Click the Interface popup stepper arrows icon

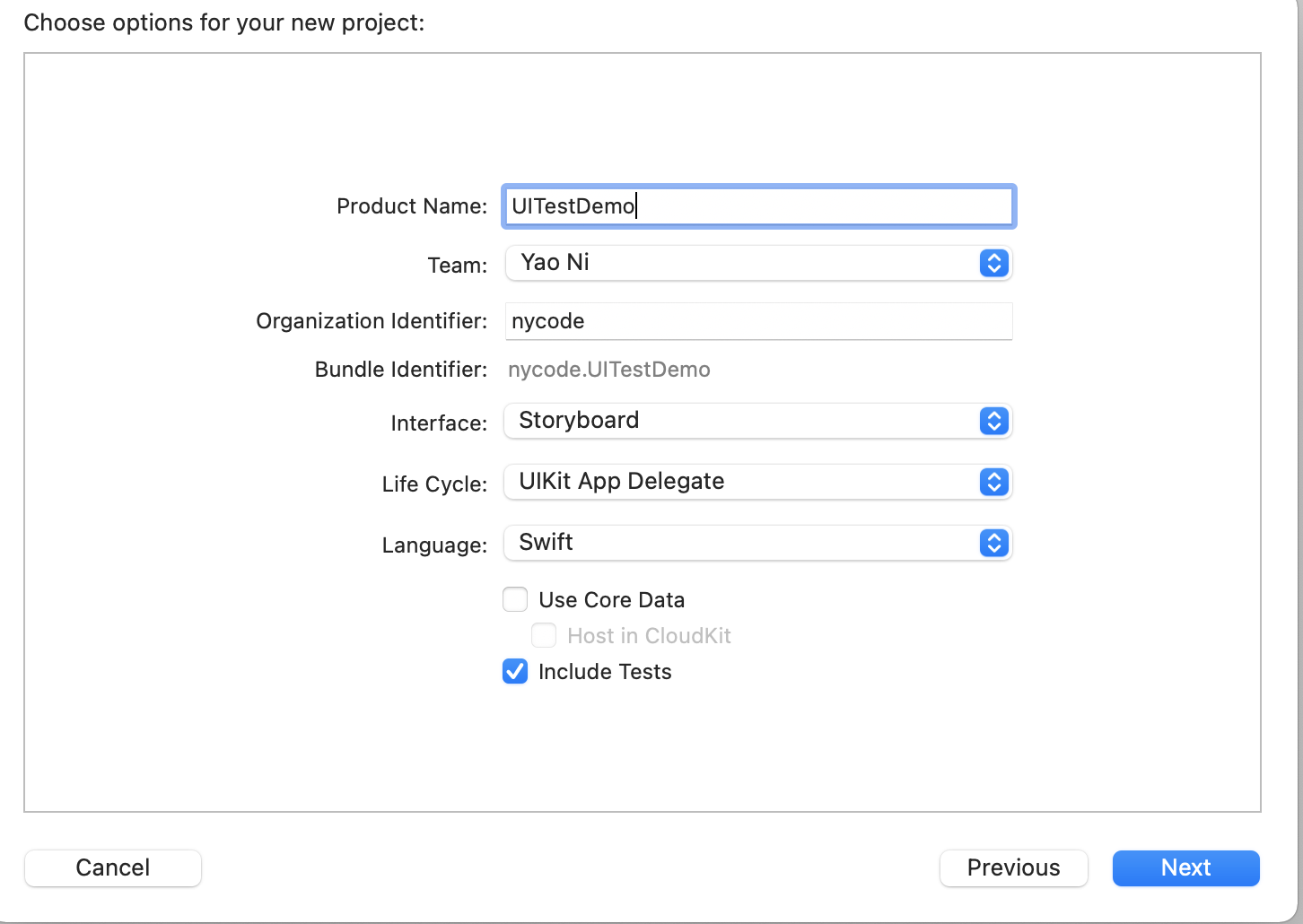pyautogui.click(x=994, y=421)
